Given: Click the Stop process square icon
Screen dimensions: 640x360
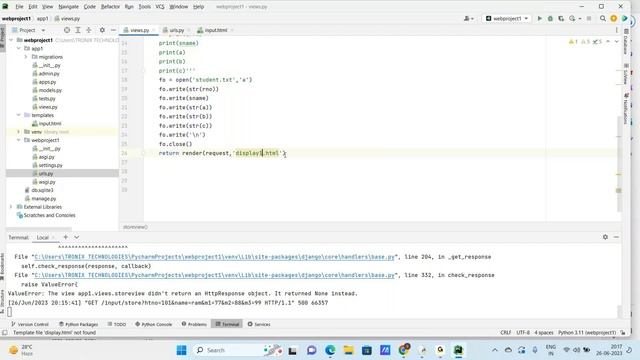Looking at the screenshot, I should click(x=589, y=18).
